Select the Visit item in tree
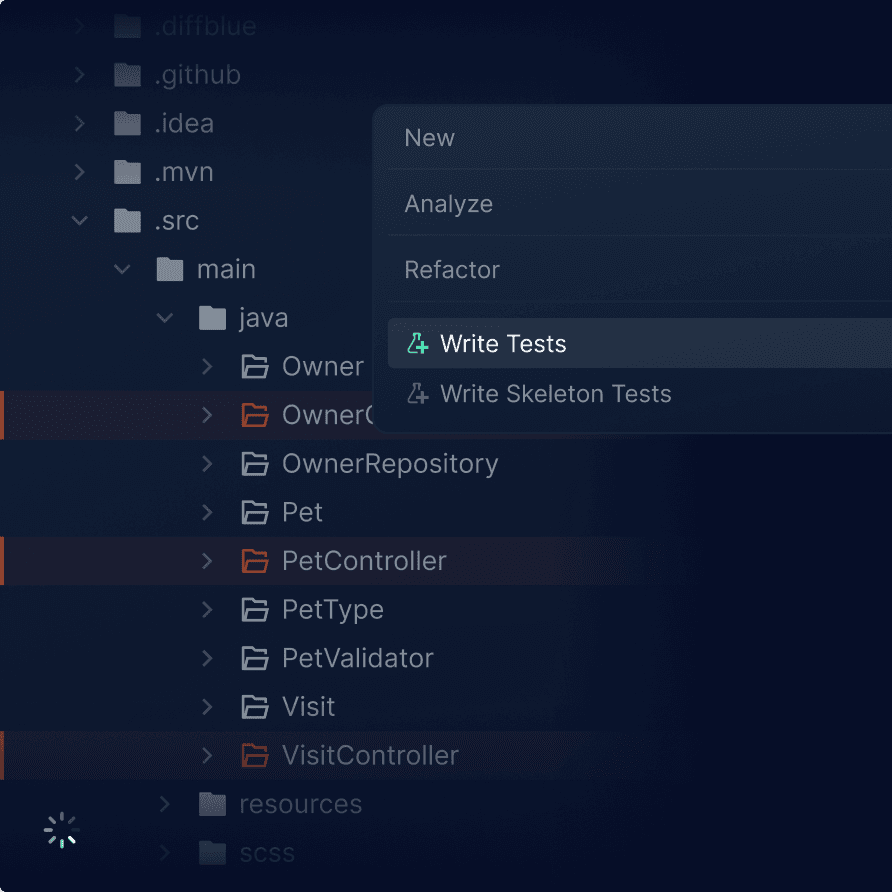This screenshot has width=892, height=892. [308, 707]
